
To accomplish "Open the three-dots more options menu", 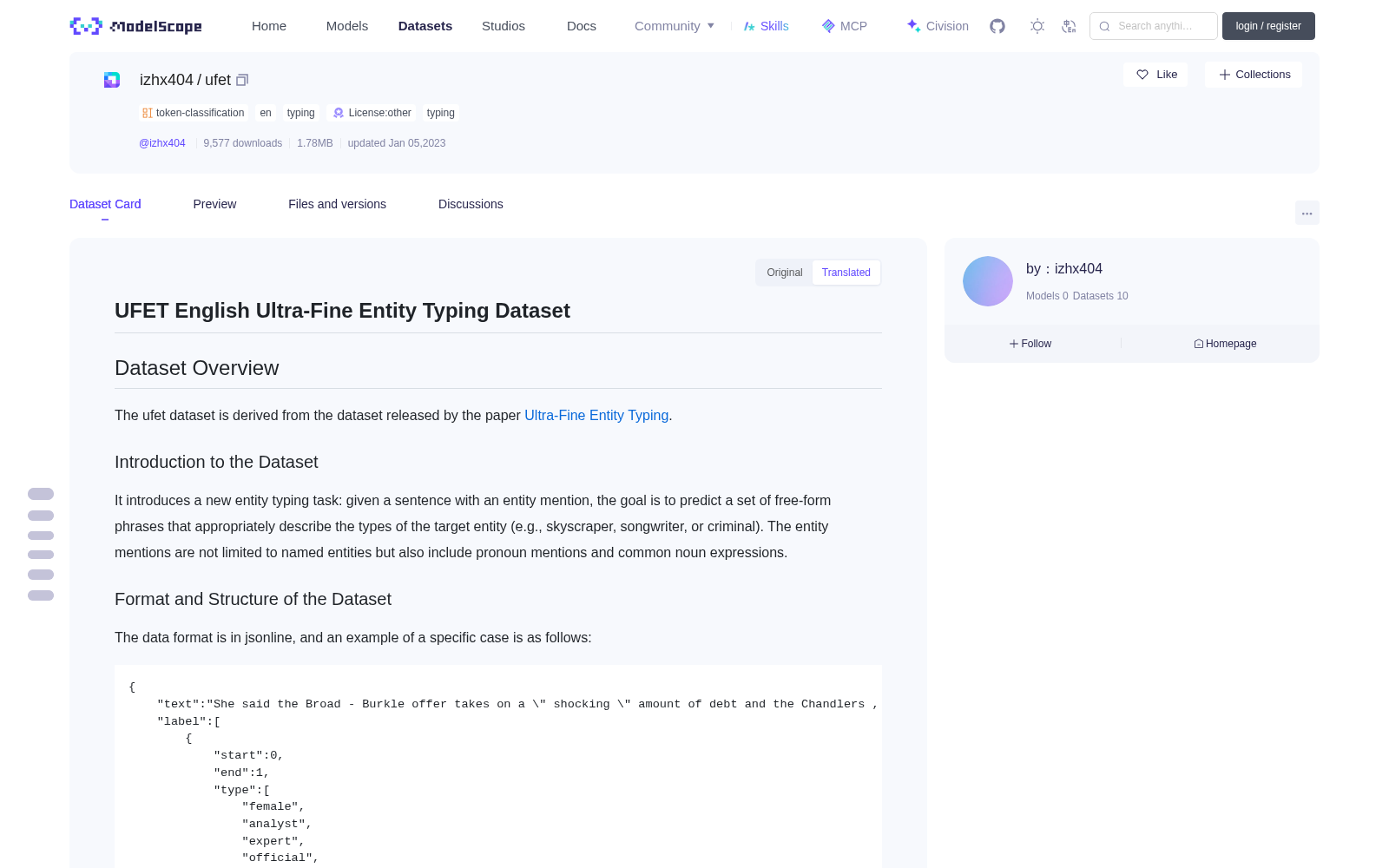I will point(1307,213).
